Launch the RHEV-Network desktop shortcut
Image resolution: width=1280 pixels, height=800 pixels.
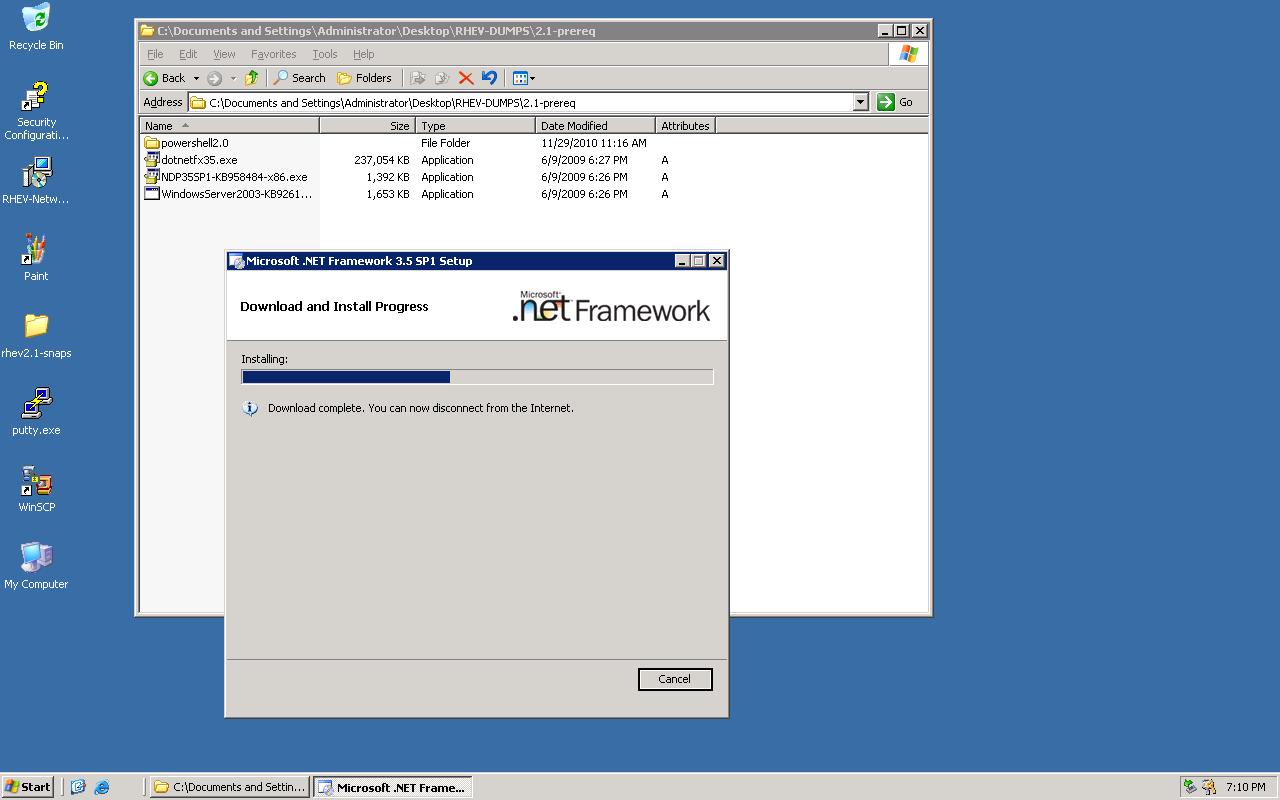[36, 181]
